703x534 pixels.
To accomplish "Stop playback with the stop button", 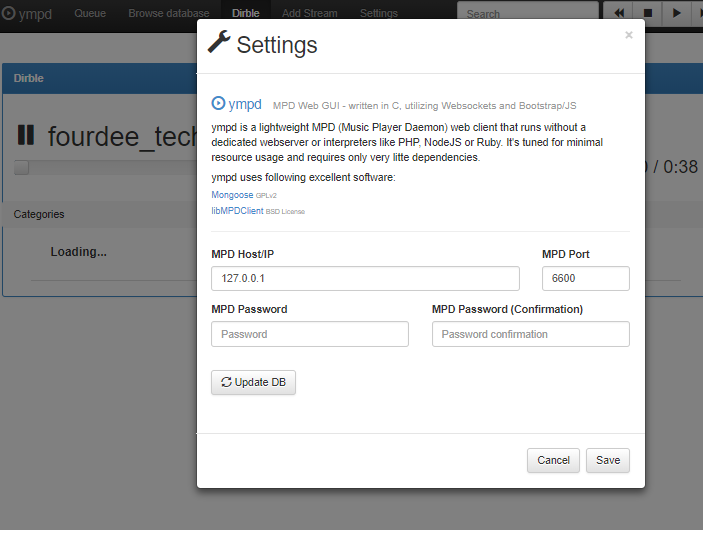I will [647, 13].
